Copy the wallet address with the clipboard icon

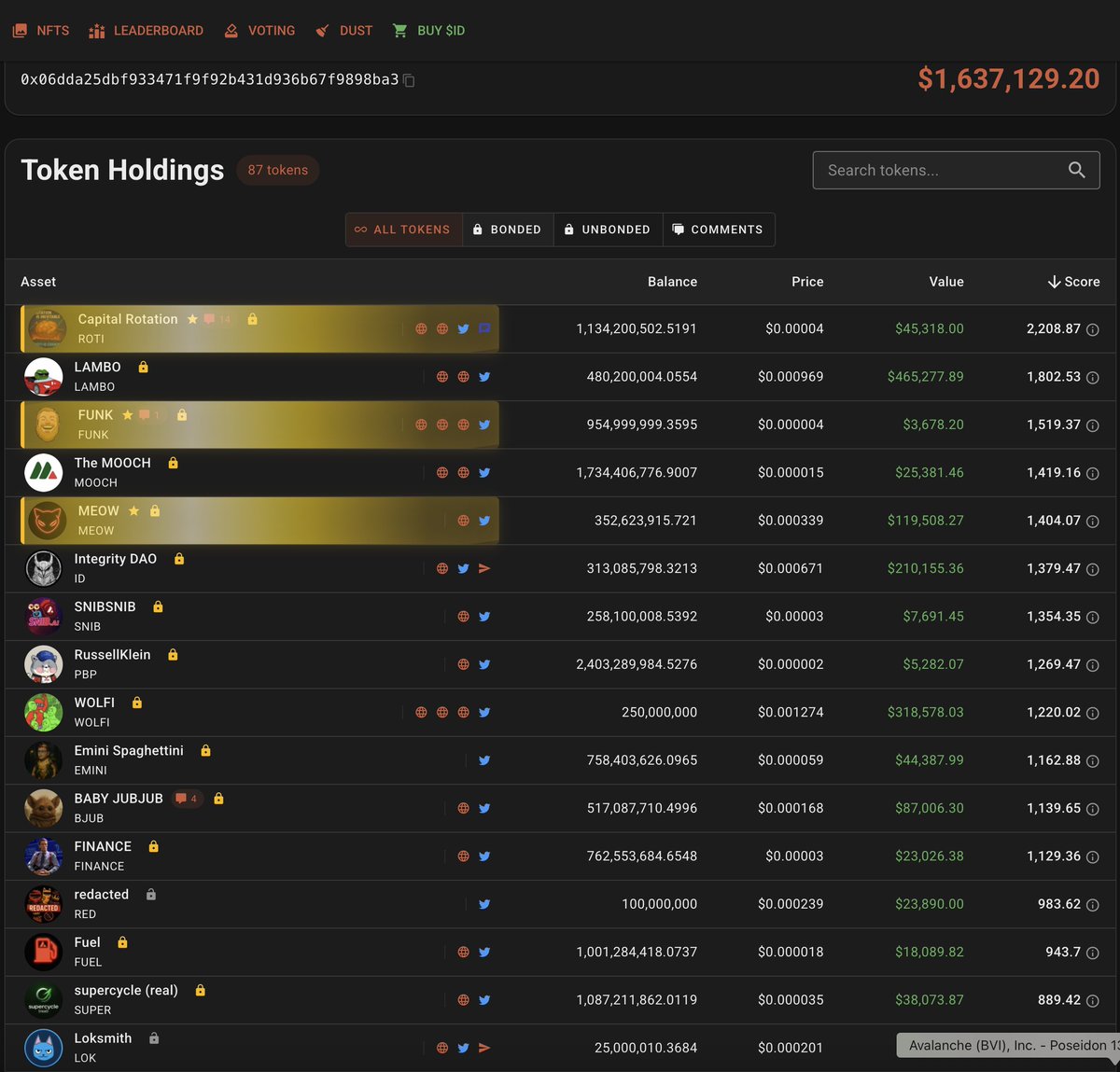[409, 80]
